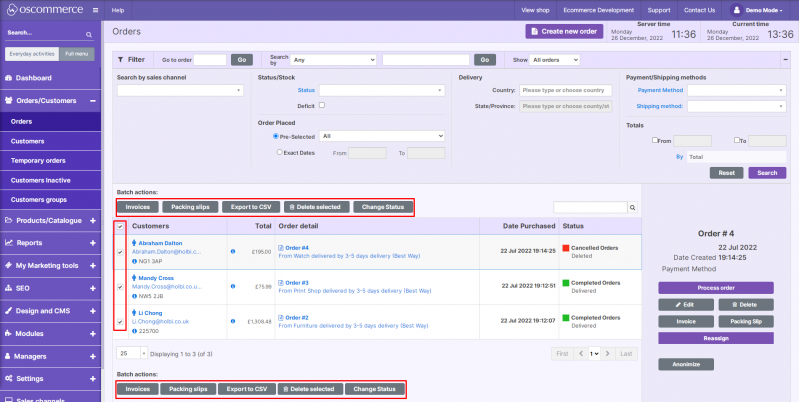Image resolution: width=799 pixels, height=402 pixels.
Task: Open the Payment Method dropdown
Action: coord(734,90)
